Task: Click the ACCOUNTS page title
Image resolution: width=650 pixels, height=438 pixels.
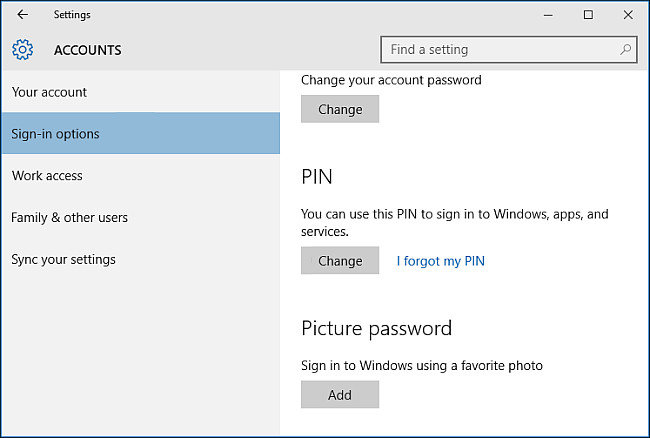Action: click(x=87, y=50)
